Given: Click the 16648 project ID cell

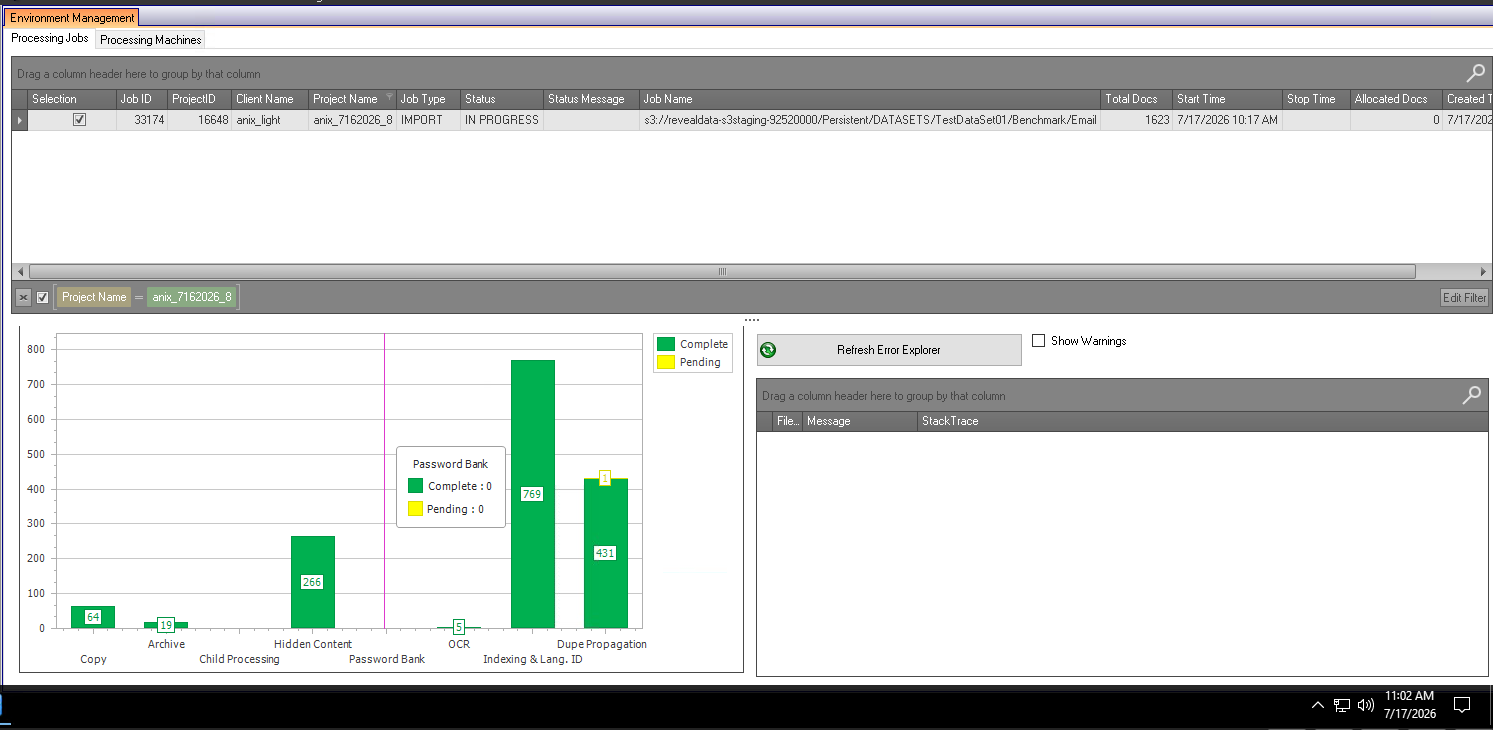Looking at the screenshot, I should click(199, 120).
